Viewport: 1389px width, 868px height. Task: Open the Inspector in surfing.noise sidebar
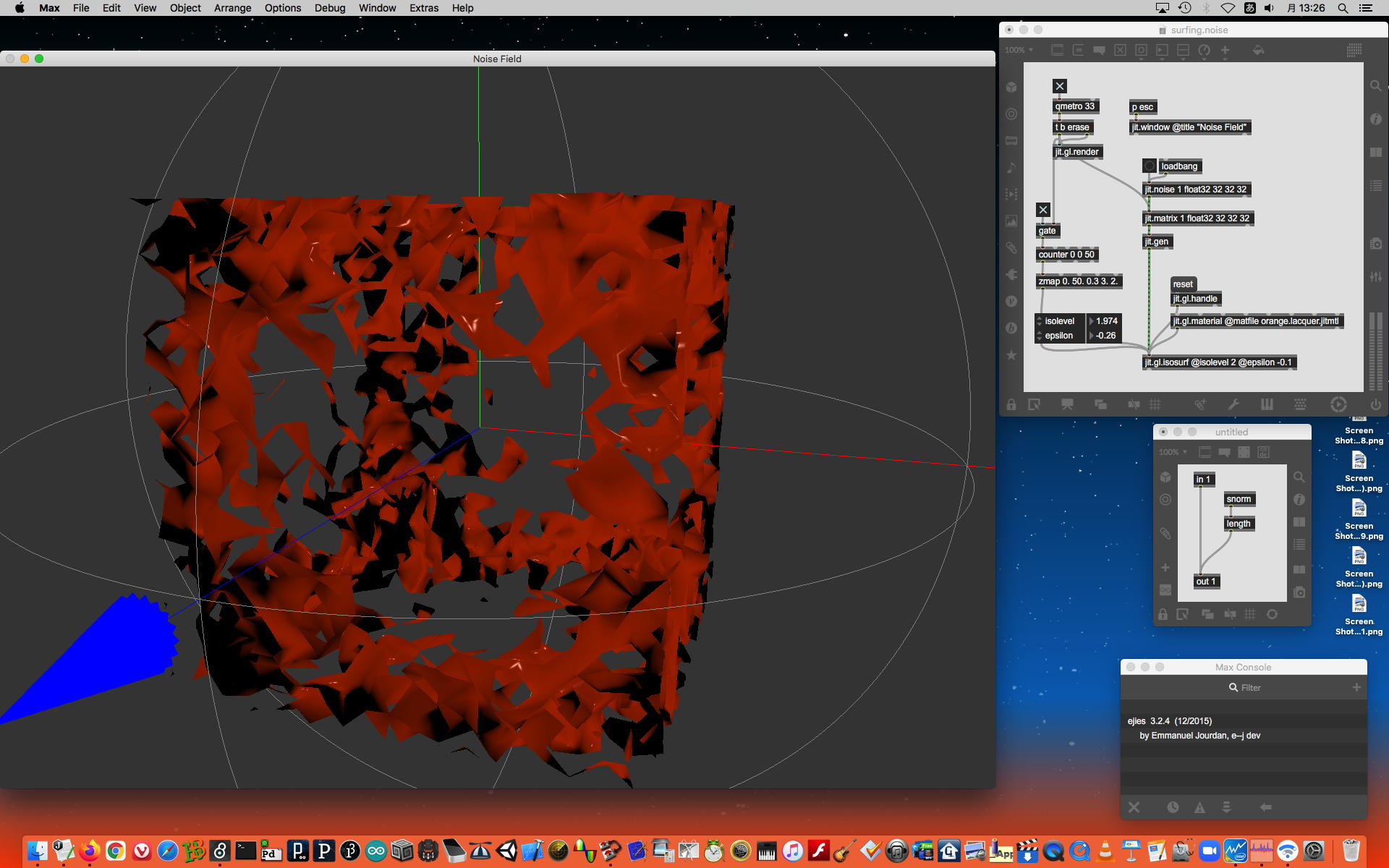(x=1376, y=119)
